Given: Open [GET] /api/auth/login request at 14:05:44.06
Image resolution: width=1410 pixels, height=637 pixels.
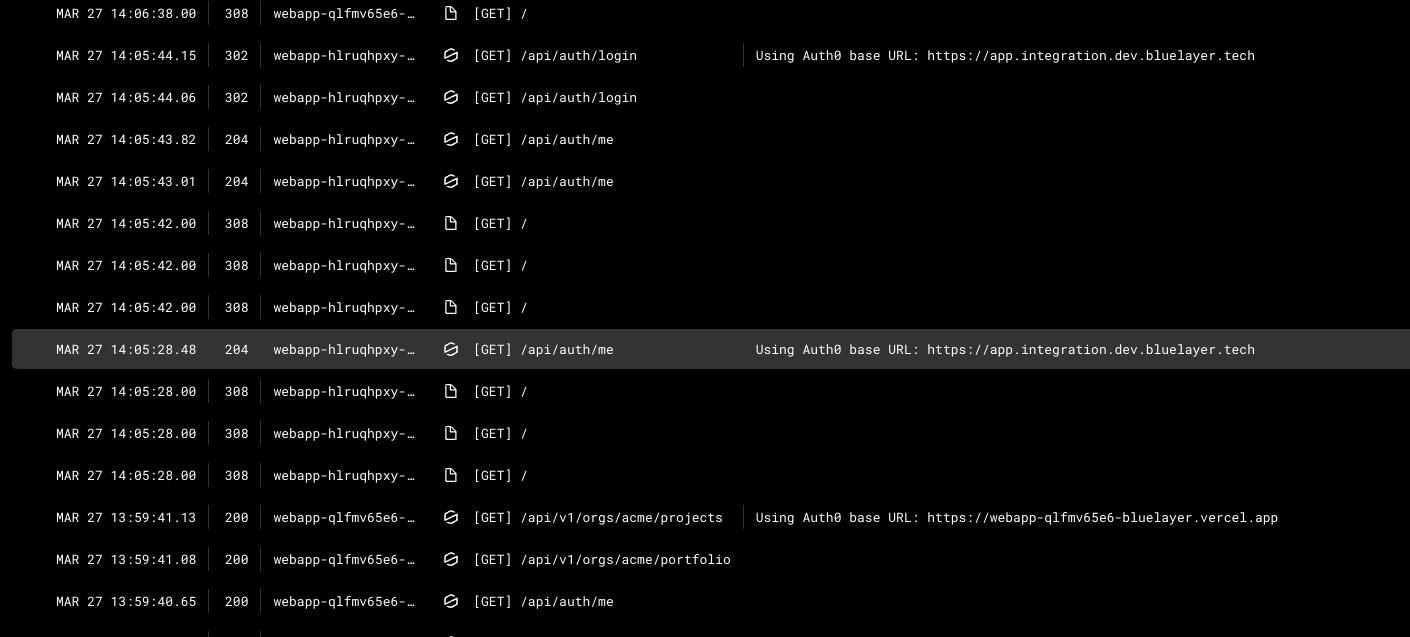Looking at the screenshot, I should tap(555, 98).
